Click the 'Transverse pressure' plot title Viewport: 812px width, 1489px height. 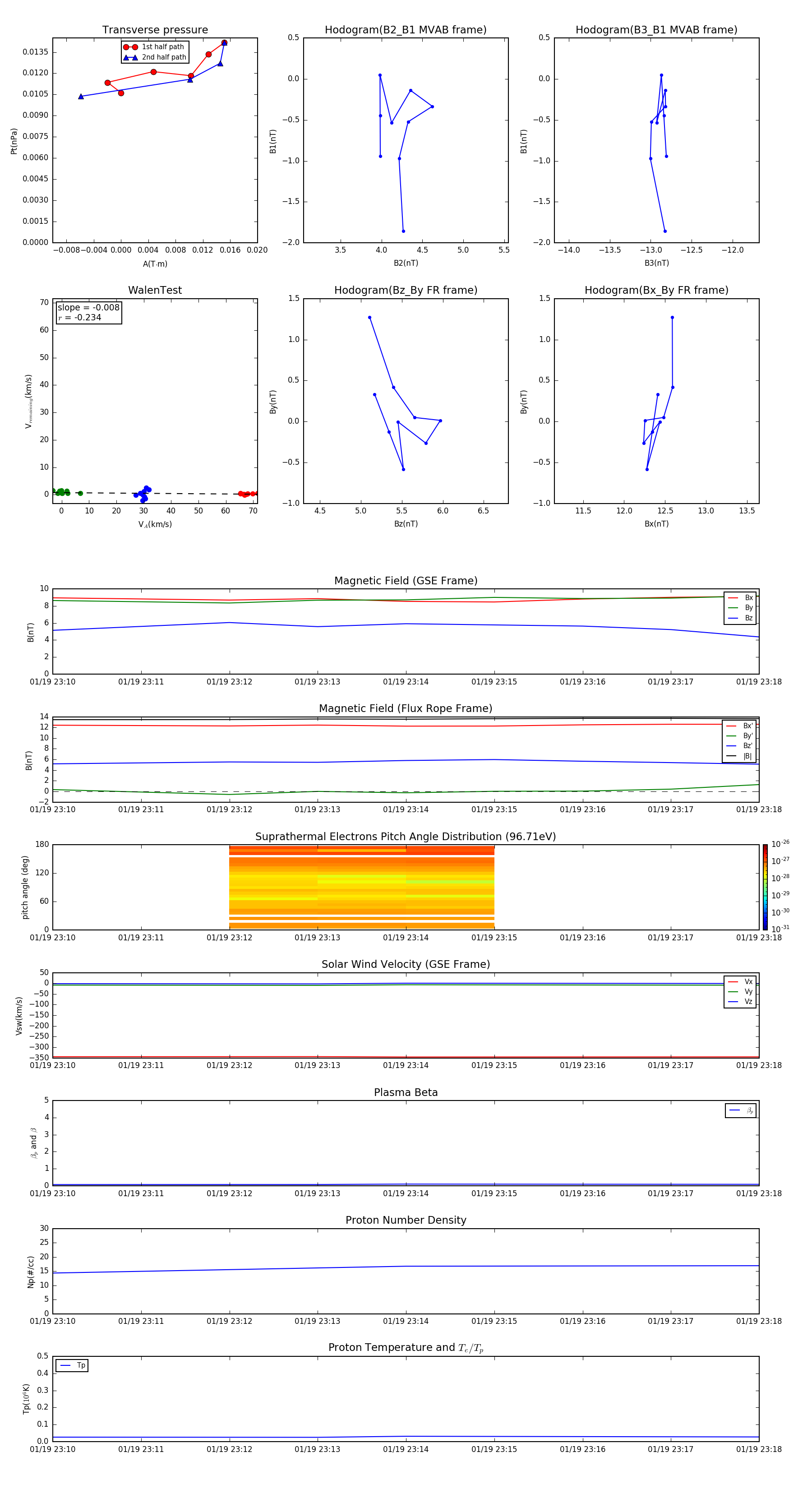(x=155, y=29)
